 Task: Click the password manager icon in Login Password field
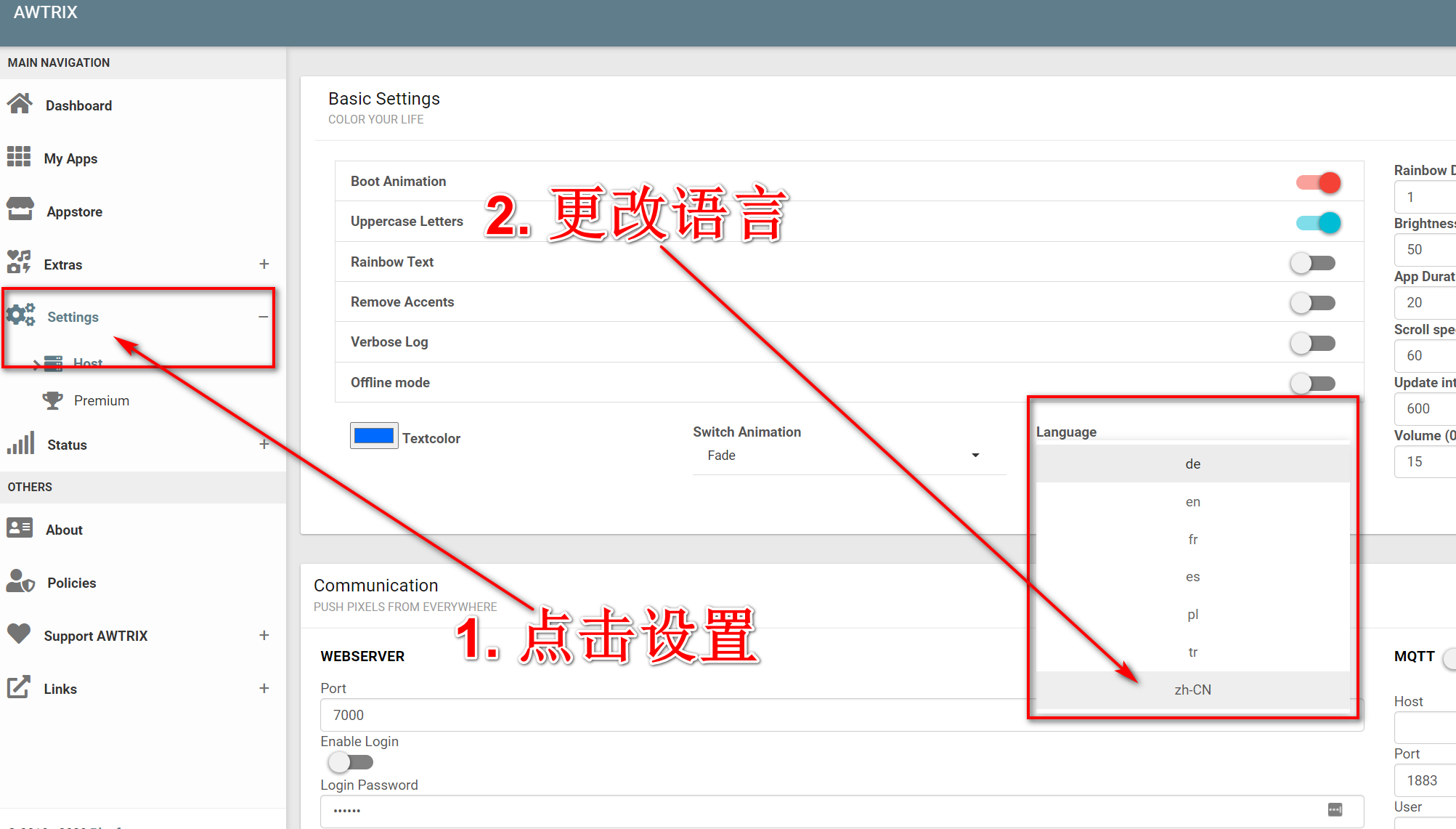tap(1335, 810)
